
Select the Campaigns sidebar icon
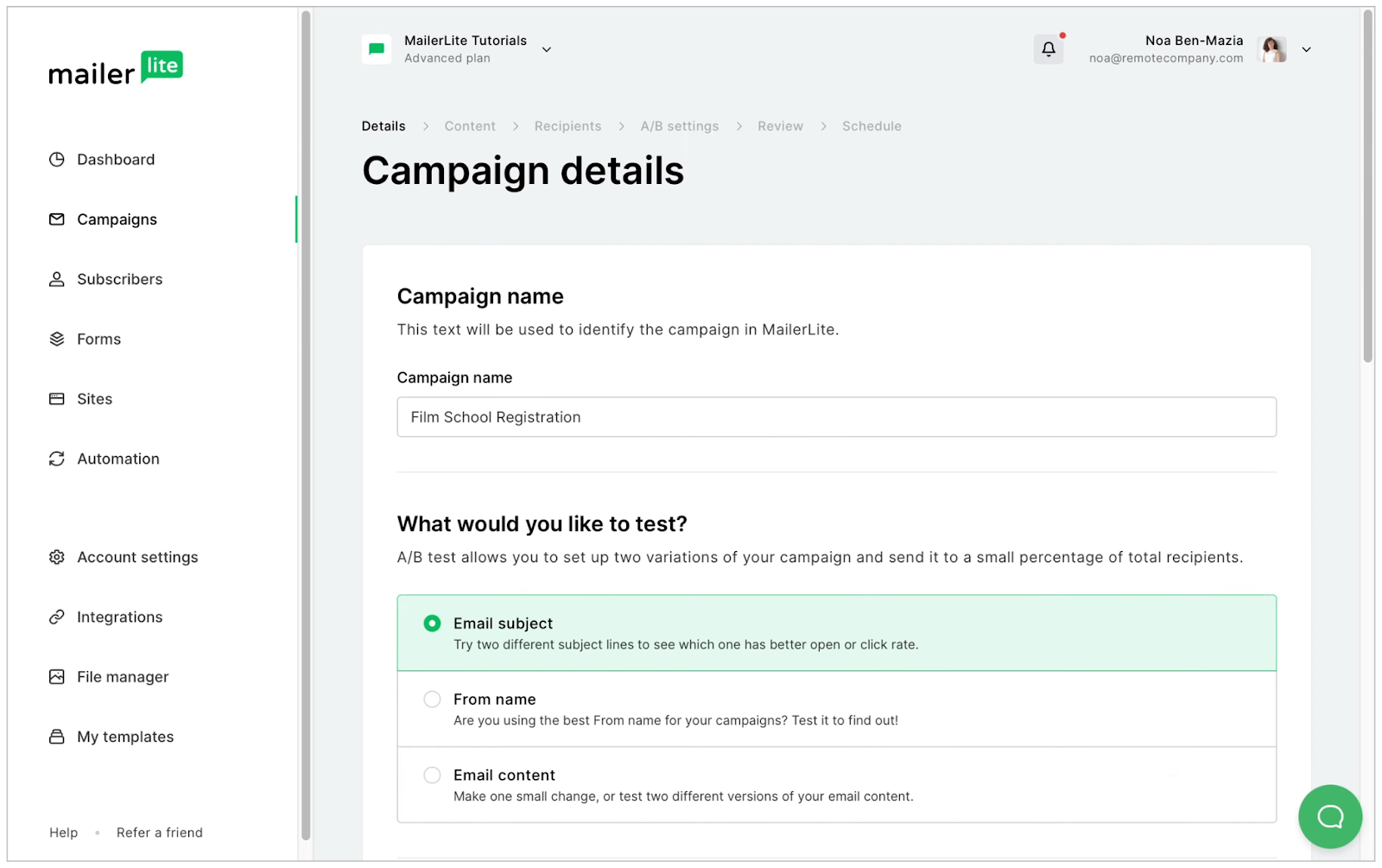[x=117, y=219]
